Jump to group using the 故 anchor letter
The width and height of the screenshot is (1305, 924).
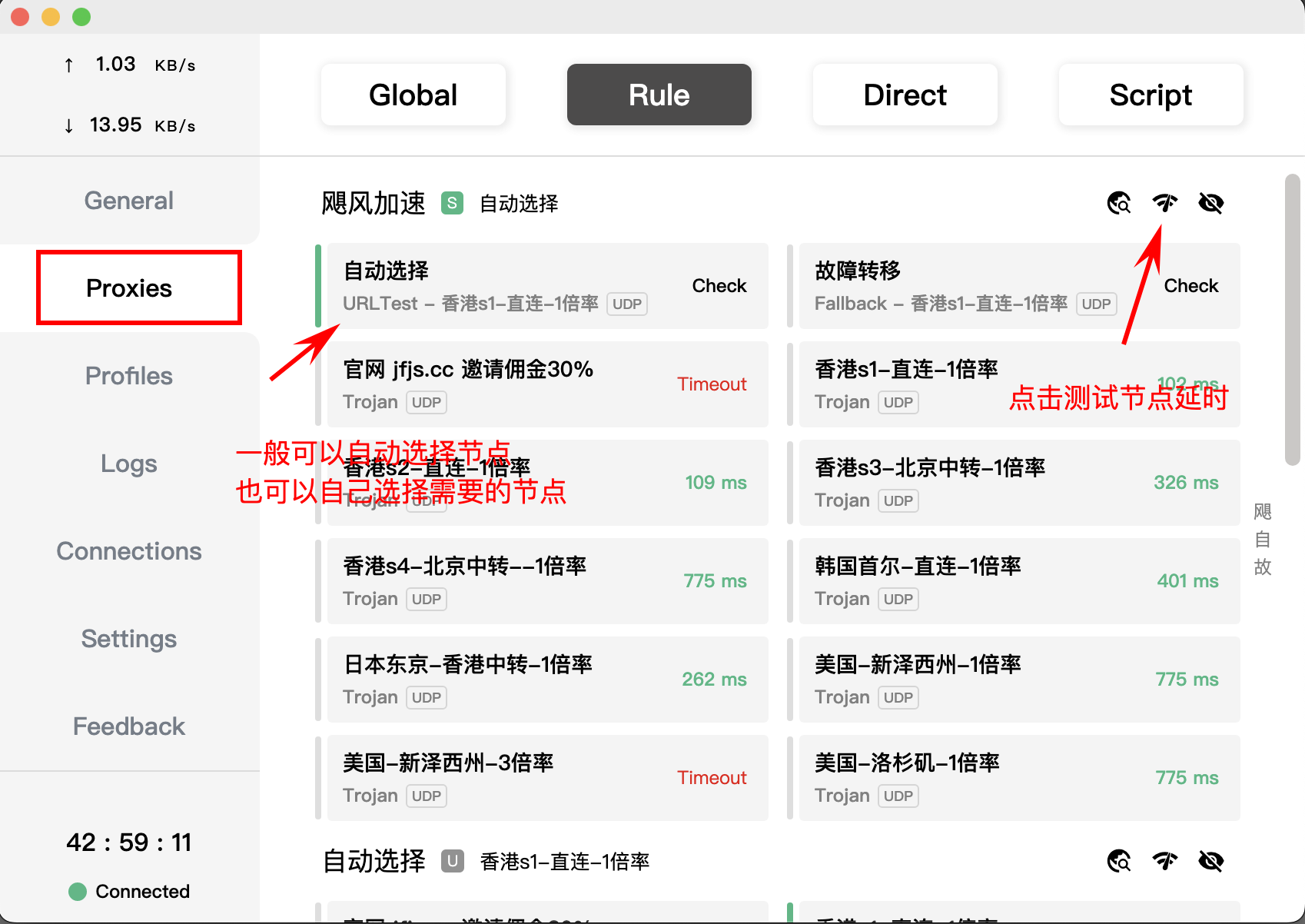click(x=1263, y=567)
